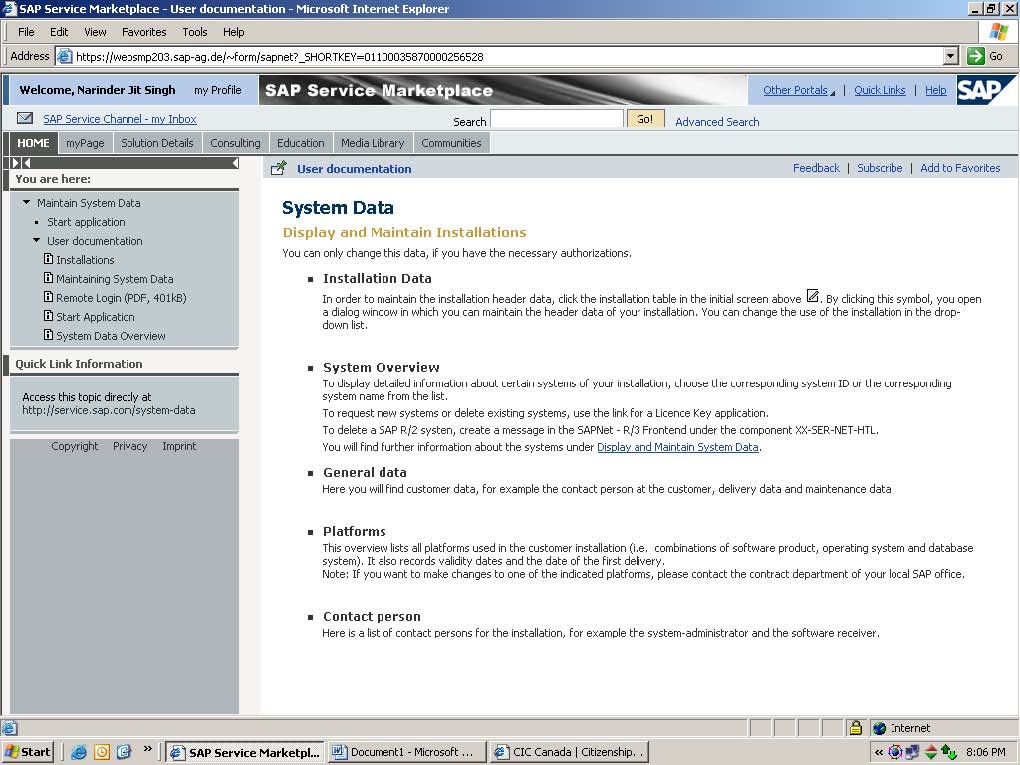Open the File menu

pyautogui.click(x=26, y=32)
